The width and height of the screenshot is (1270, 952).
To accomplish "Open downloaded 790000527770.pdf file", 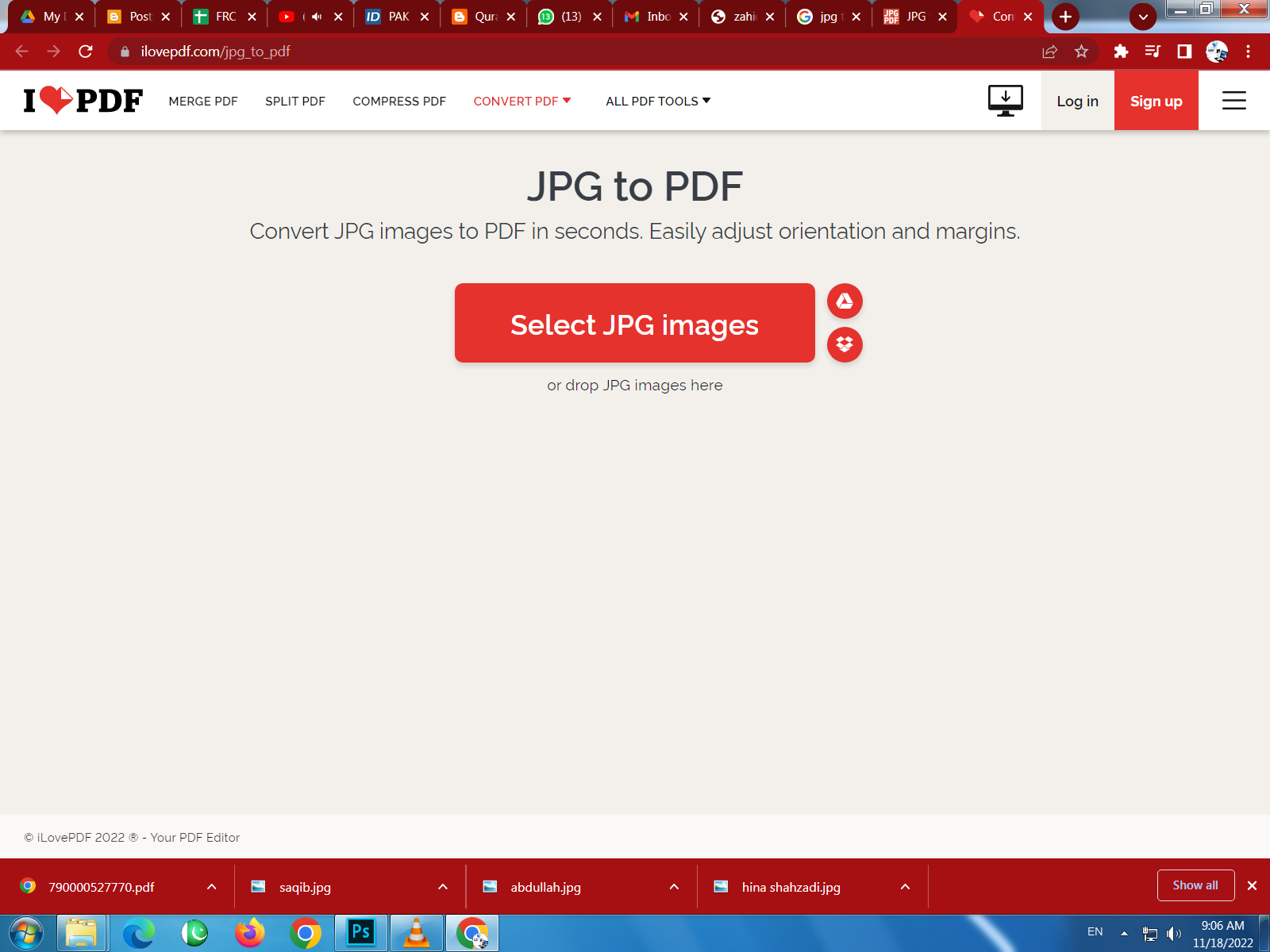I will pos(101,887).
